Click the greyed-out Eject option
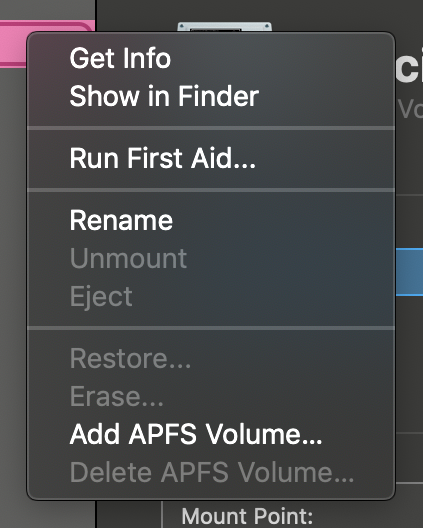The height and width of the screenshot is (528, 423). point(101,297)
